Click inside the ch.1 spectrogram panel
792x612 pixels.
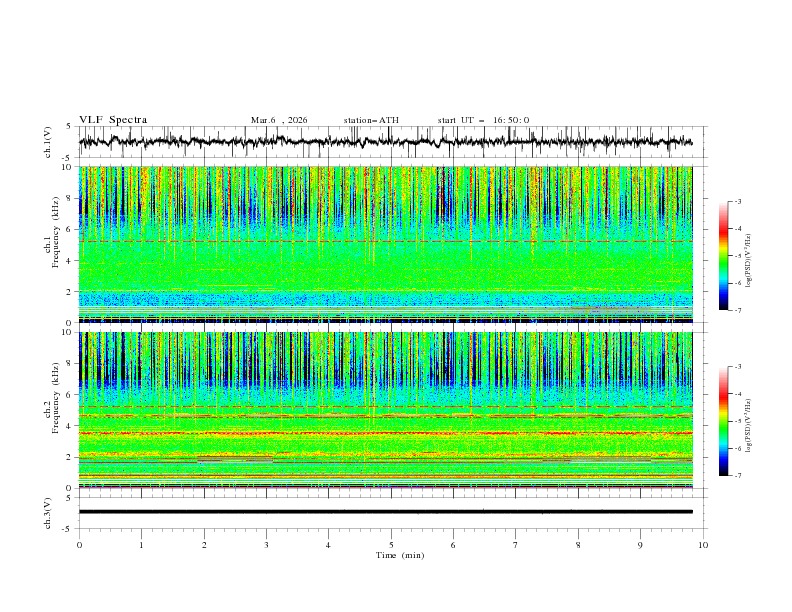click(390, 243)
